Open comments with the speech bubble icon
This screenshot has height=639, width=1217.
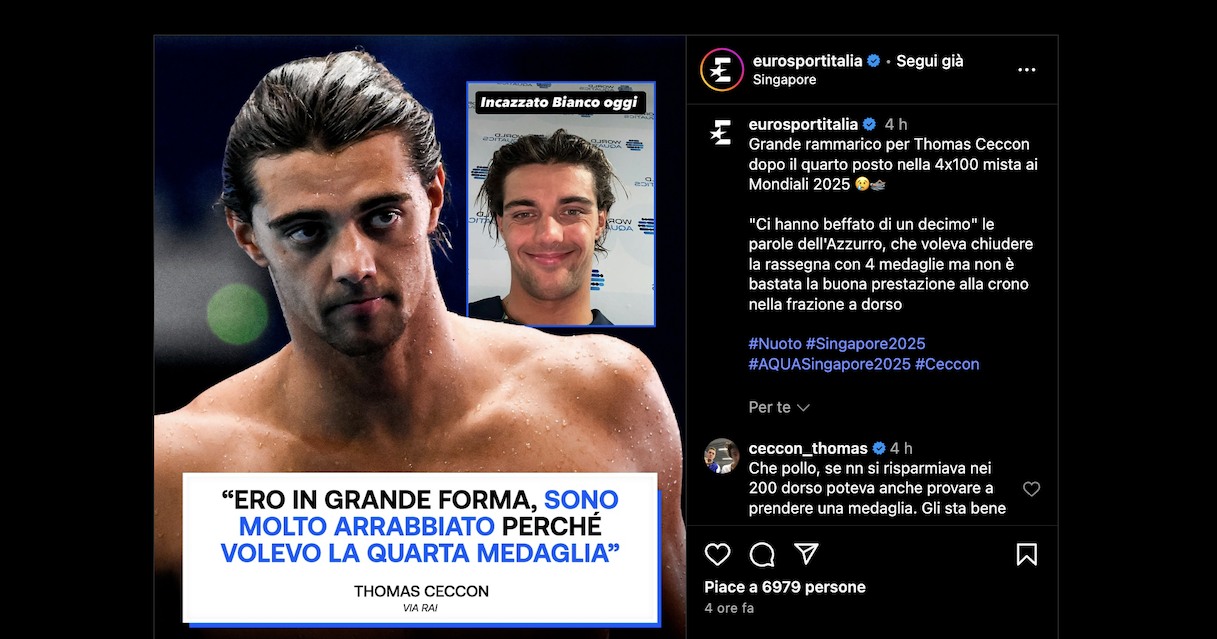point(762,554)
